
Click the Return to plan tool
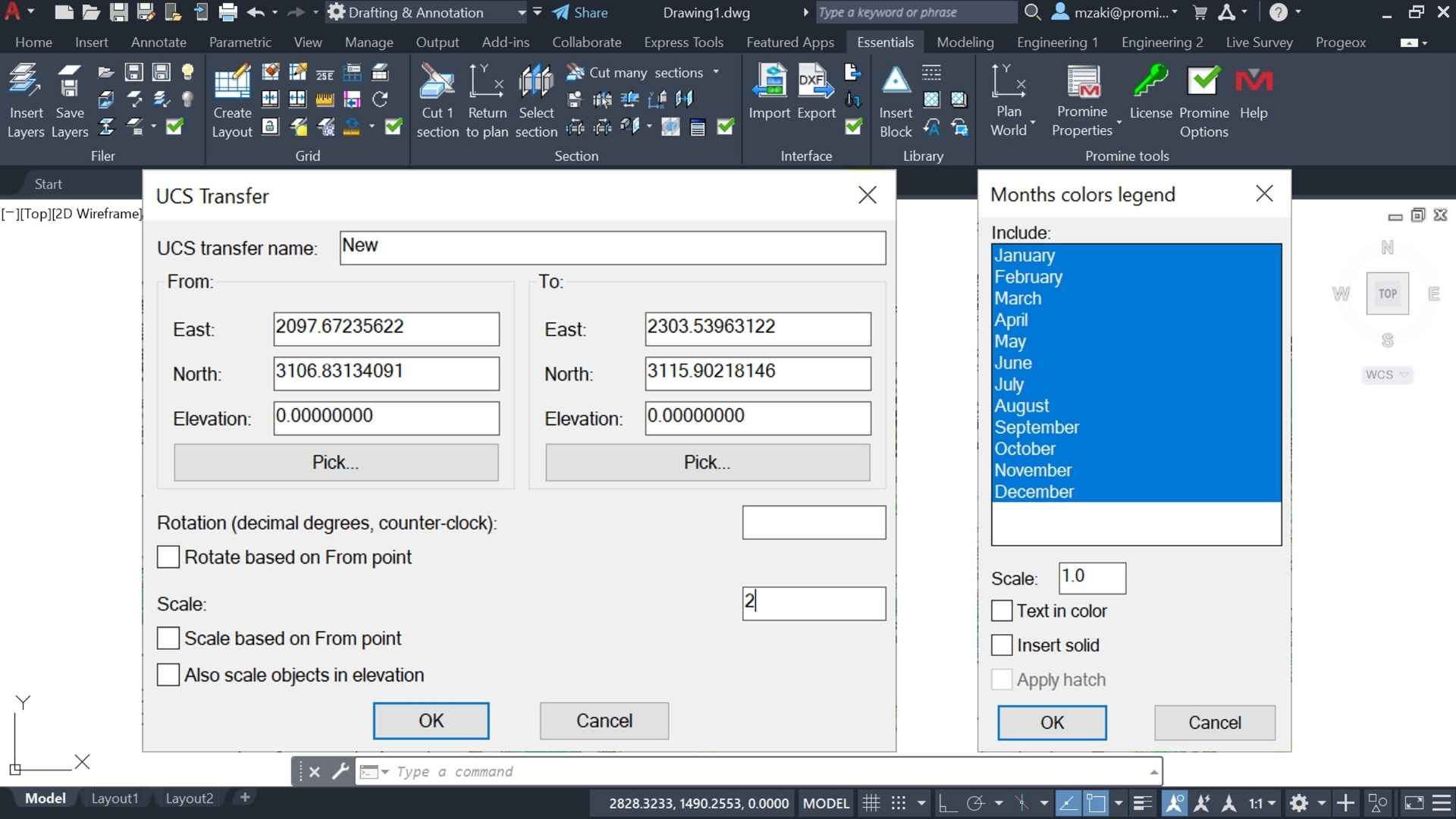click(486, 99)
